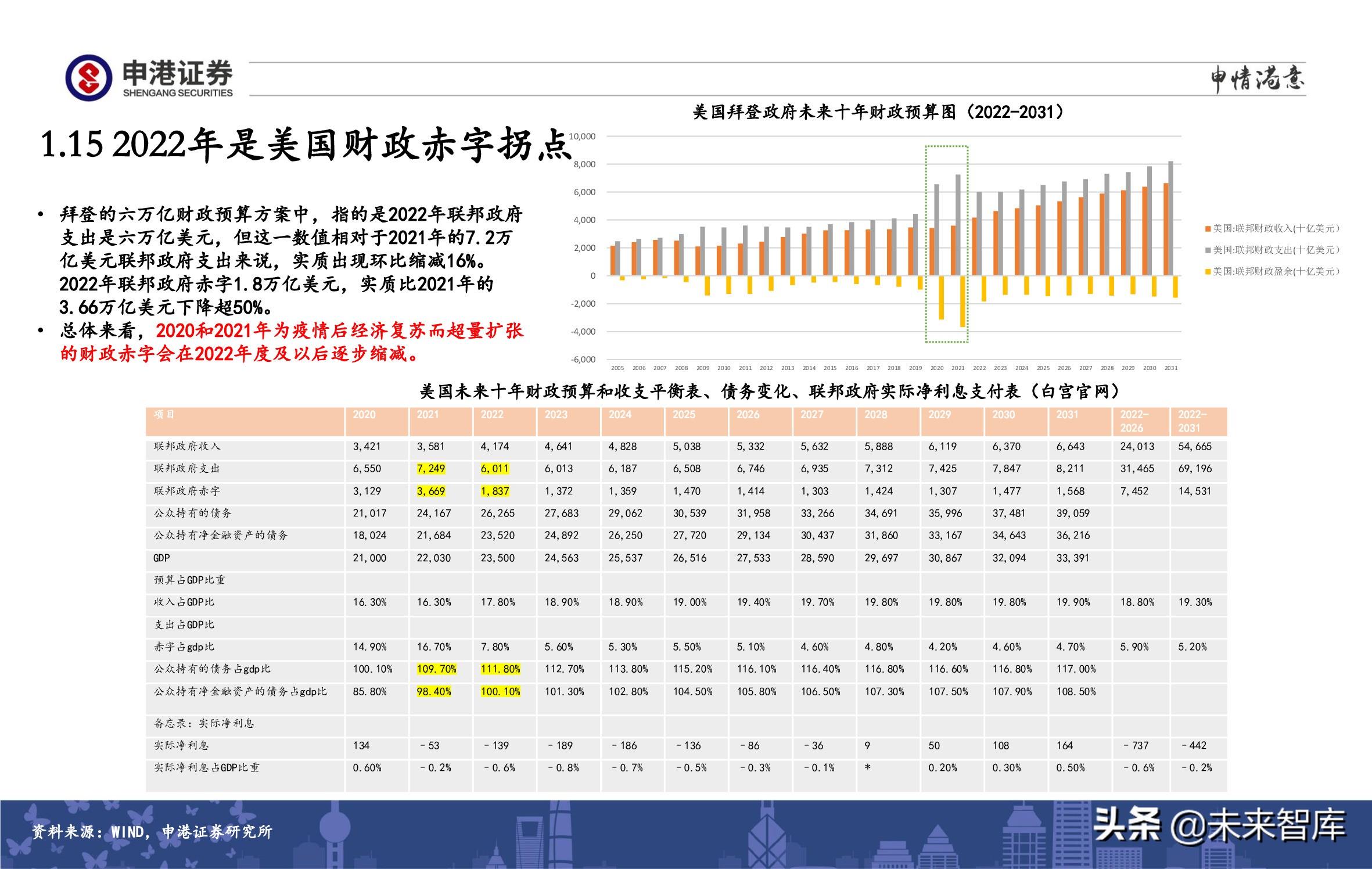The width and height of the screenshot is (1372, 869).
Task: Click the table header 项目
Action: pyautogui.click(x=164, y=415)
